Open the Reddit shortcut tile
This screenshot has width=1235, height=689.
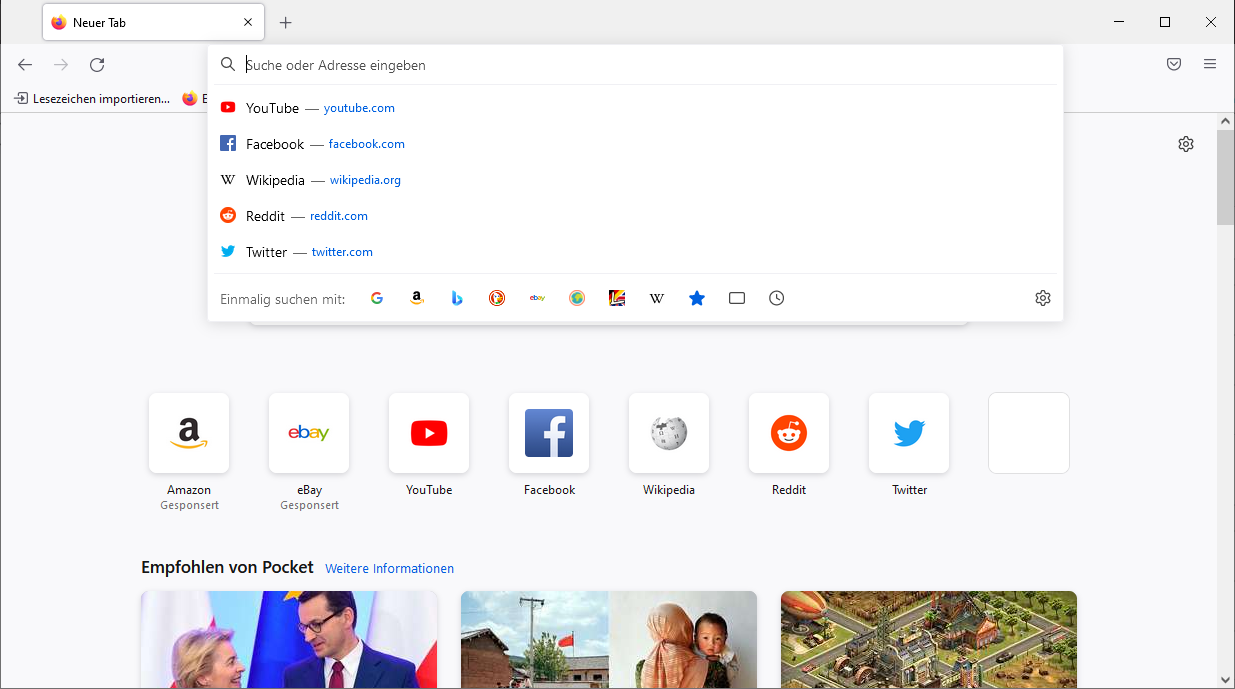[x=789, y=433]
